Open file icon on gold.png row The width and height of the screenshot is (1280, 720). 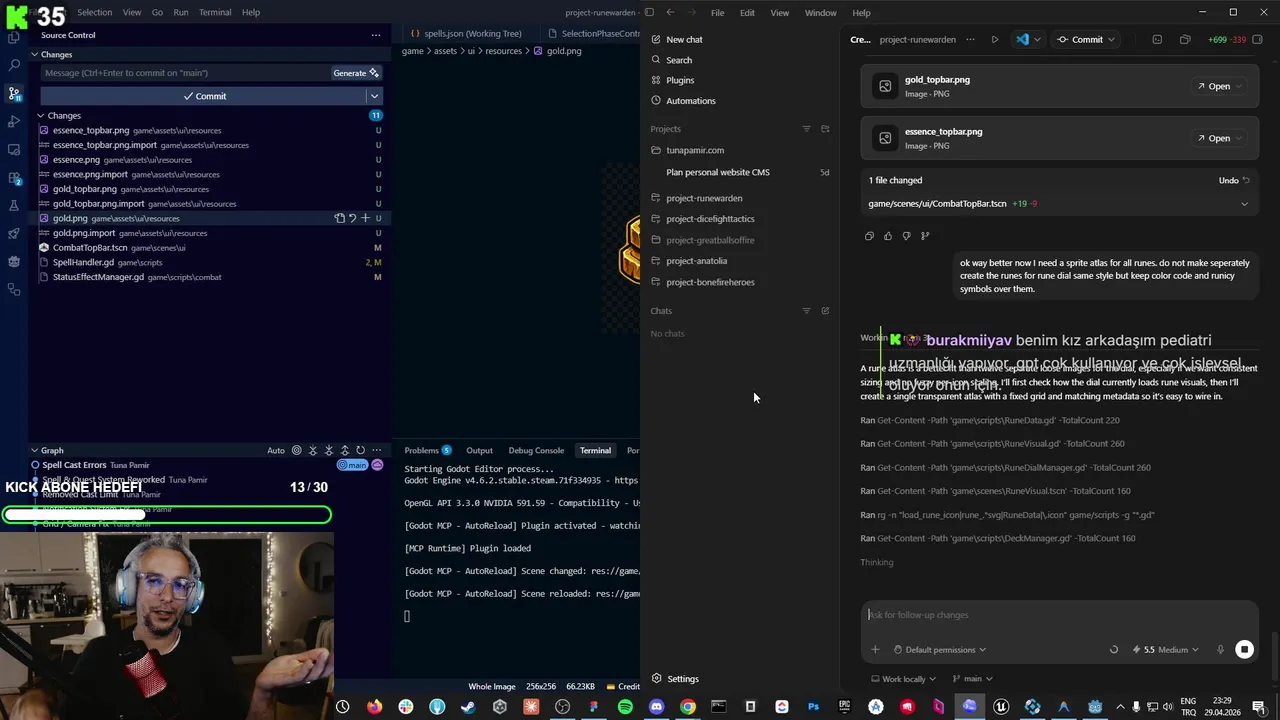pyautogui.click(x=340, y=218)
